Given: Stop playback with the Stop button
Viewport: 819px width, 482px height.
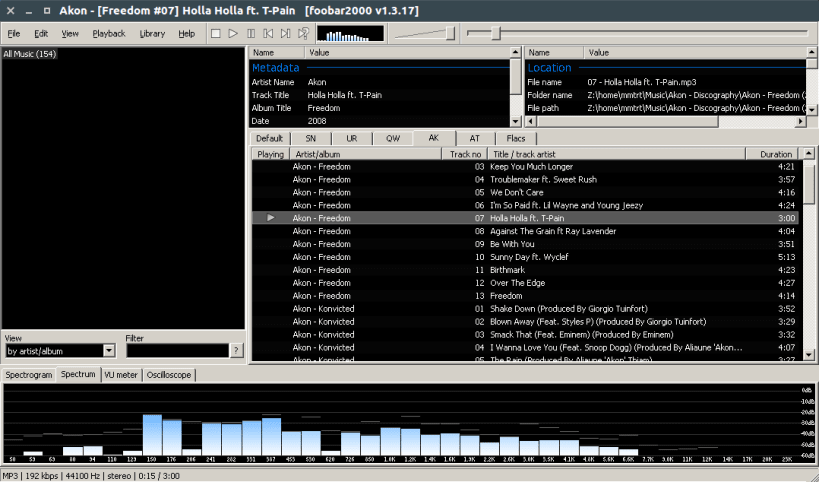Looking at the screenshot, I should 215,33.
